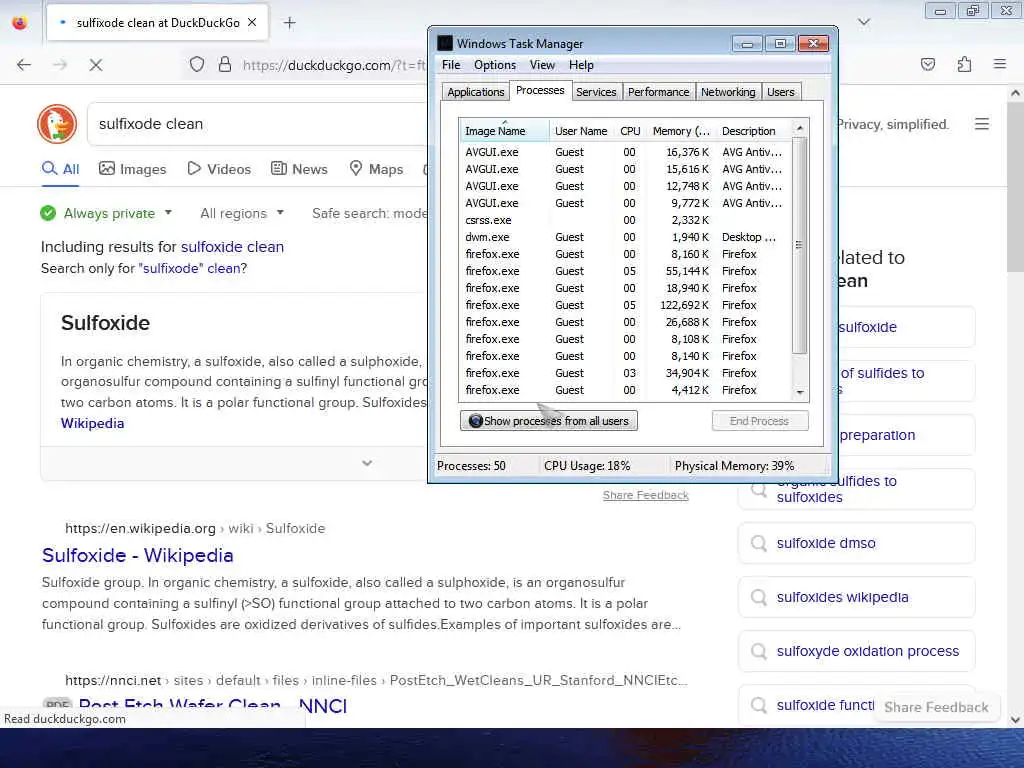
Task: Switch to the News search tab
Action: tap(299, 169)
